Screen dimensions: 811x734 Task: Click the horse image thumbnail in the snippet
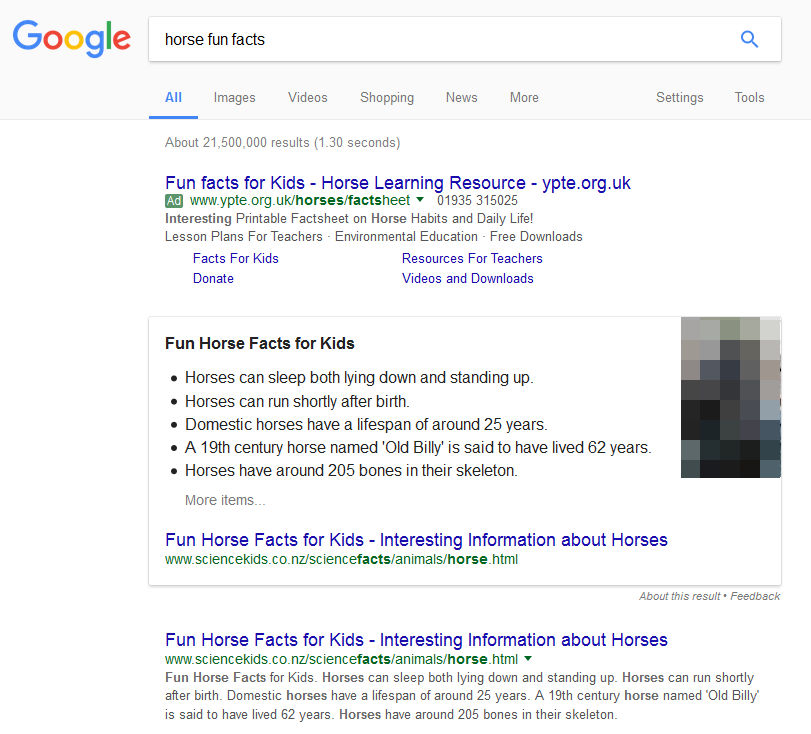click(x=731, y=397)
